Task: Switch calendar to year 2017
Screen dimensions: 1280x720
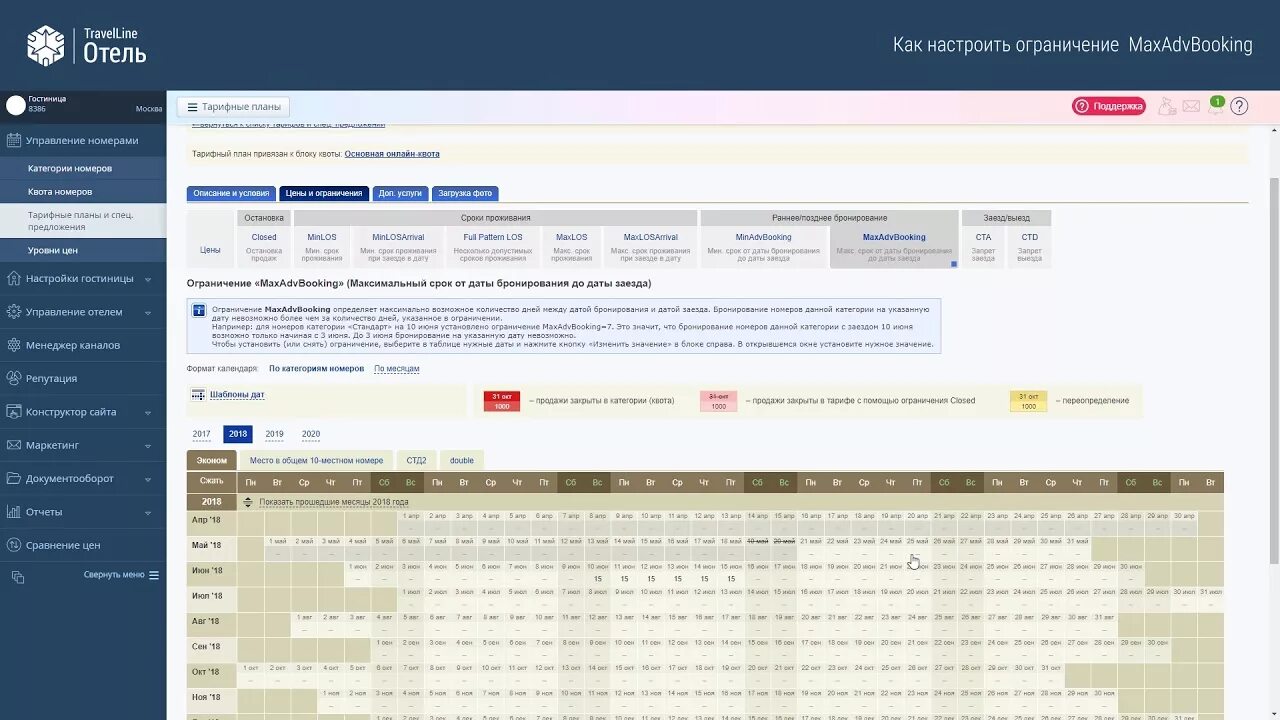Action: pyautogui.click(x=202, y=434)
